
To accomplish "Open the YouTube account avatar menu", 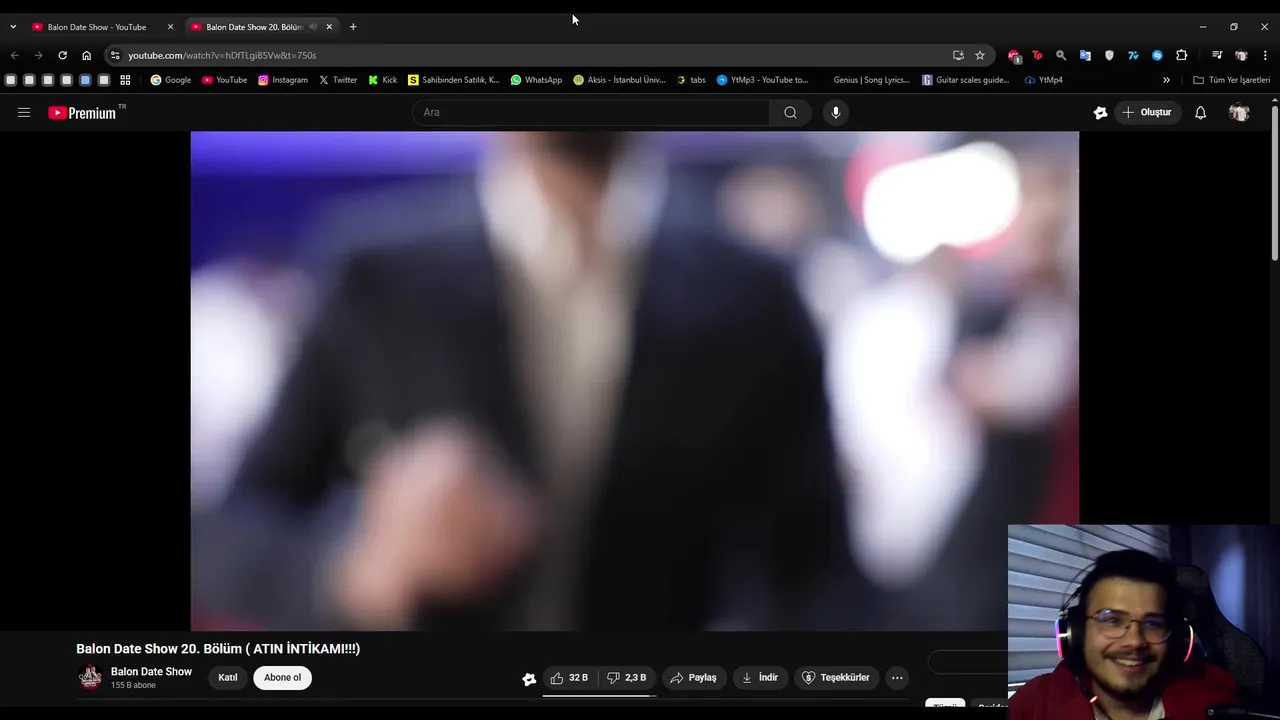I will (1239, 113).
